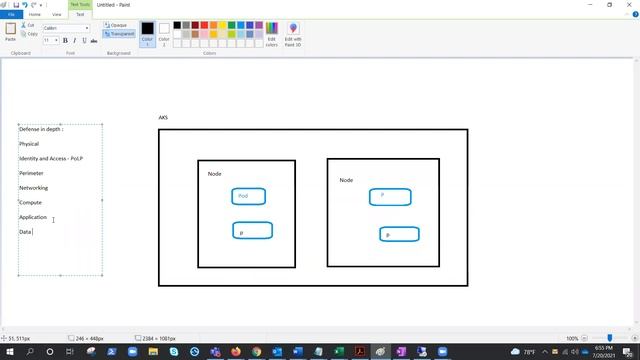Click the Text Tools contextual tab header
This screenshot has width=640, height=360.
click(x=80, y=4)
